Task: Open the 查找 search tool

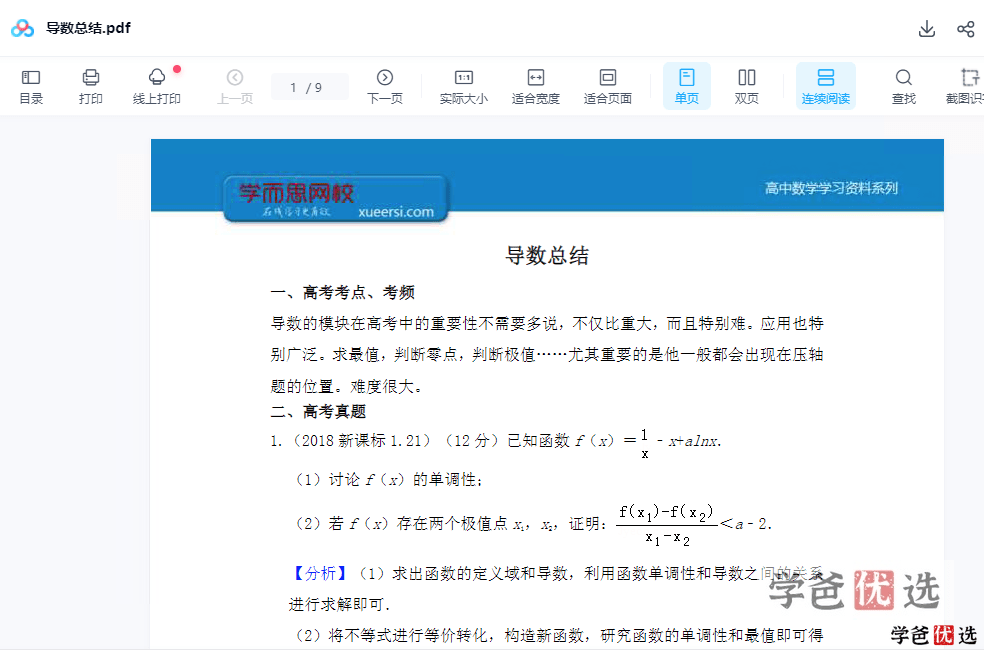Action: (904, 87)
